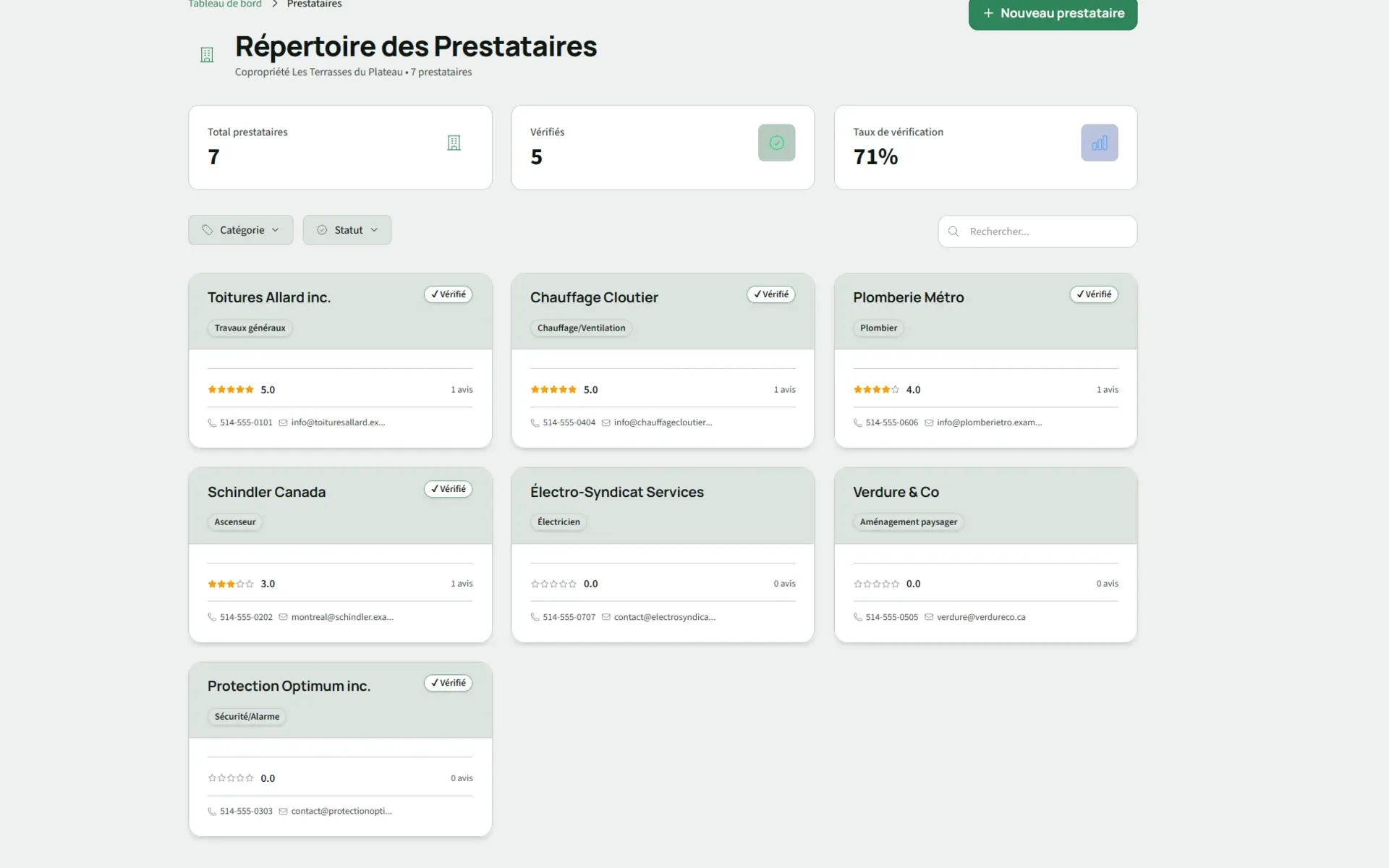This screenshot has width=1389, height=868.
Task: Click building icon in Total prestataires card
Action: point(454,143)
